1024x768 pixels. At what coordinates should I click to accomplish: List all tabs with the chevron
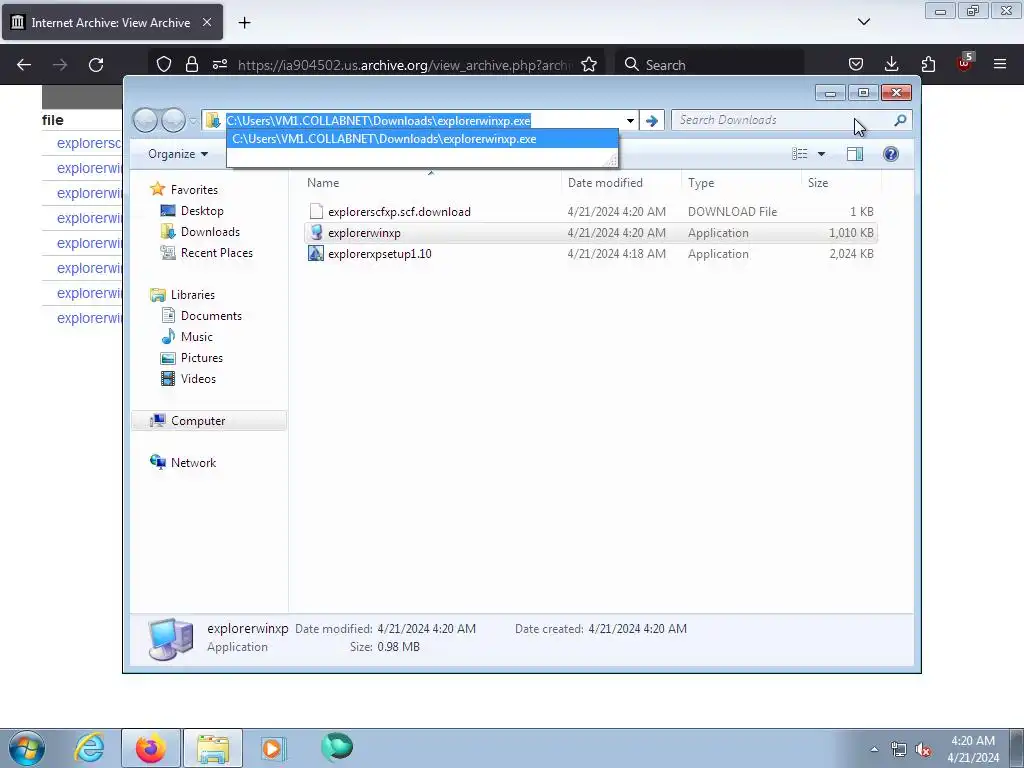point(864,22)
